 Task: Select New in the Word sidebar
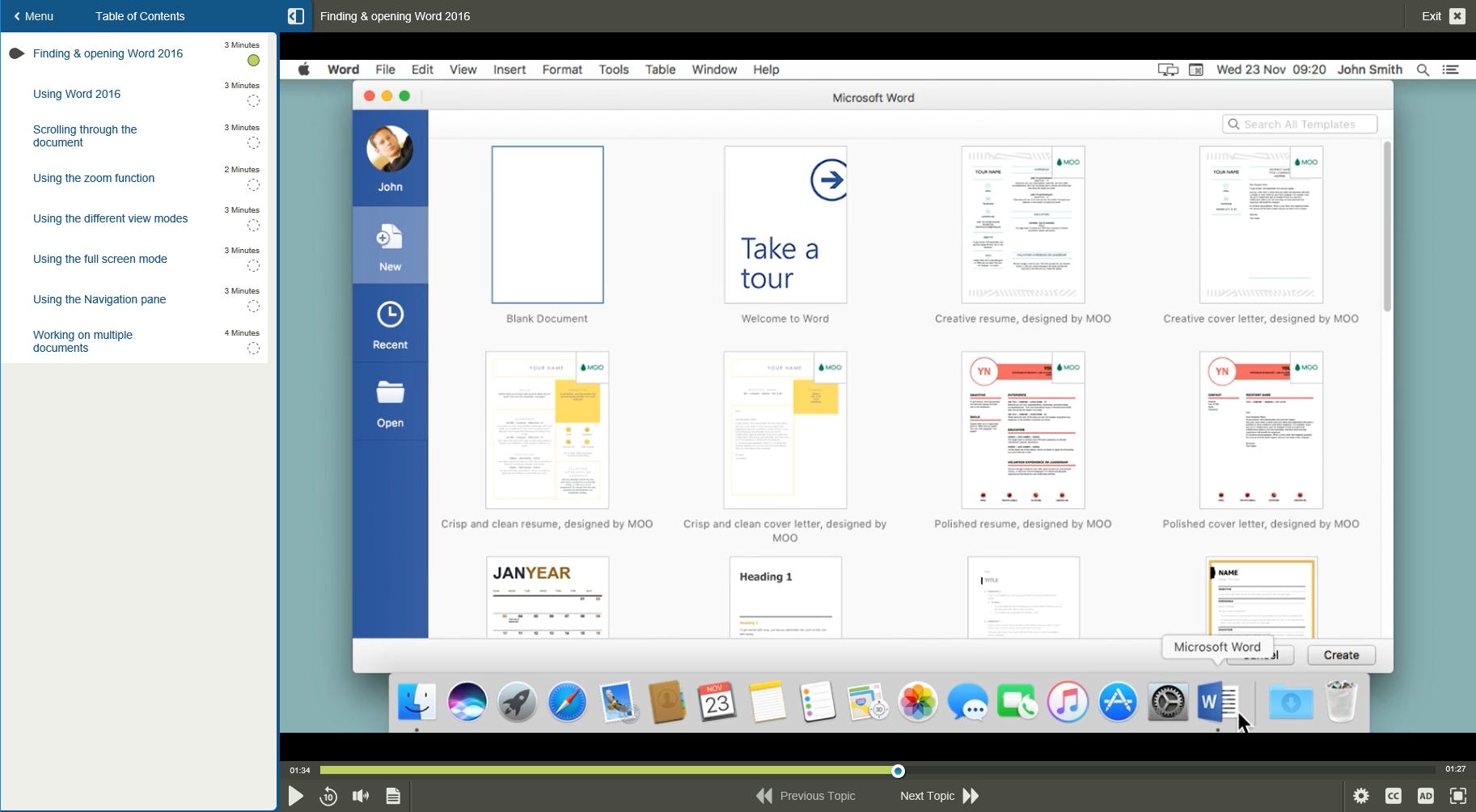390,245
